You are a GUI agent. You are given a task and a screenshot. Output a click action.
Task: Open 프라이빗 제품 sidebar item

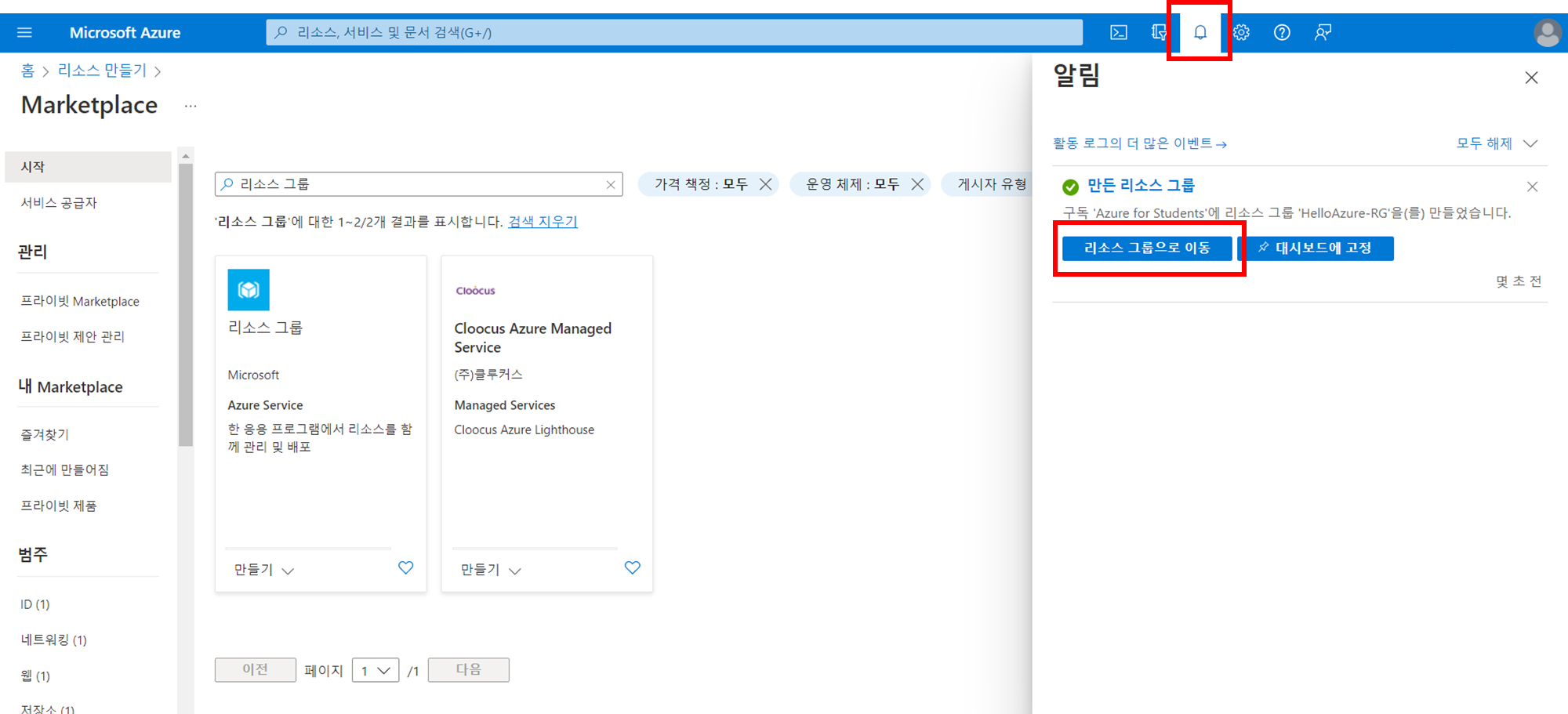coord(58,506)
